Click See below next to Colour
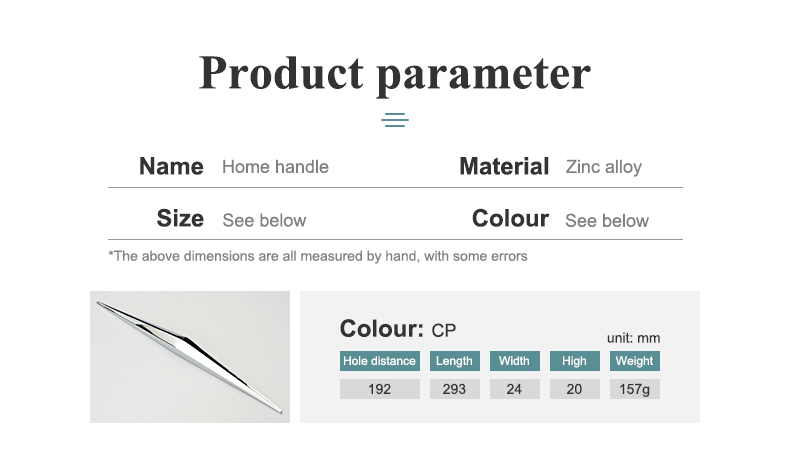Image resolution: width=790 pixels, height=463 pixels. tap(607, 221)
